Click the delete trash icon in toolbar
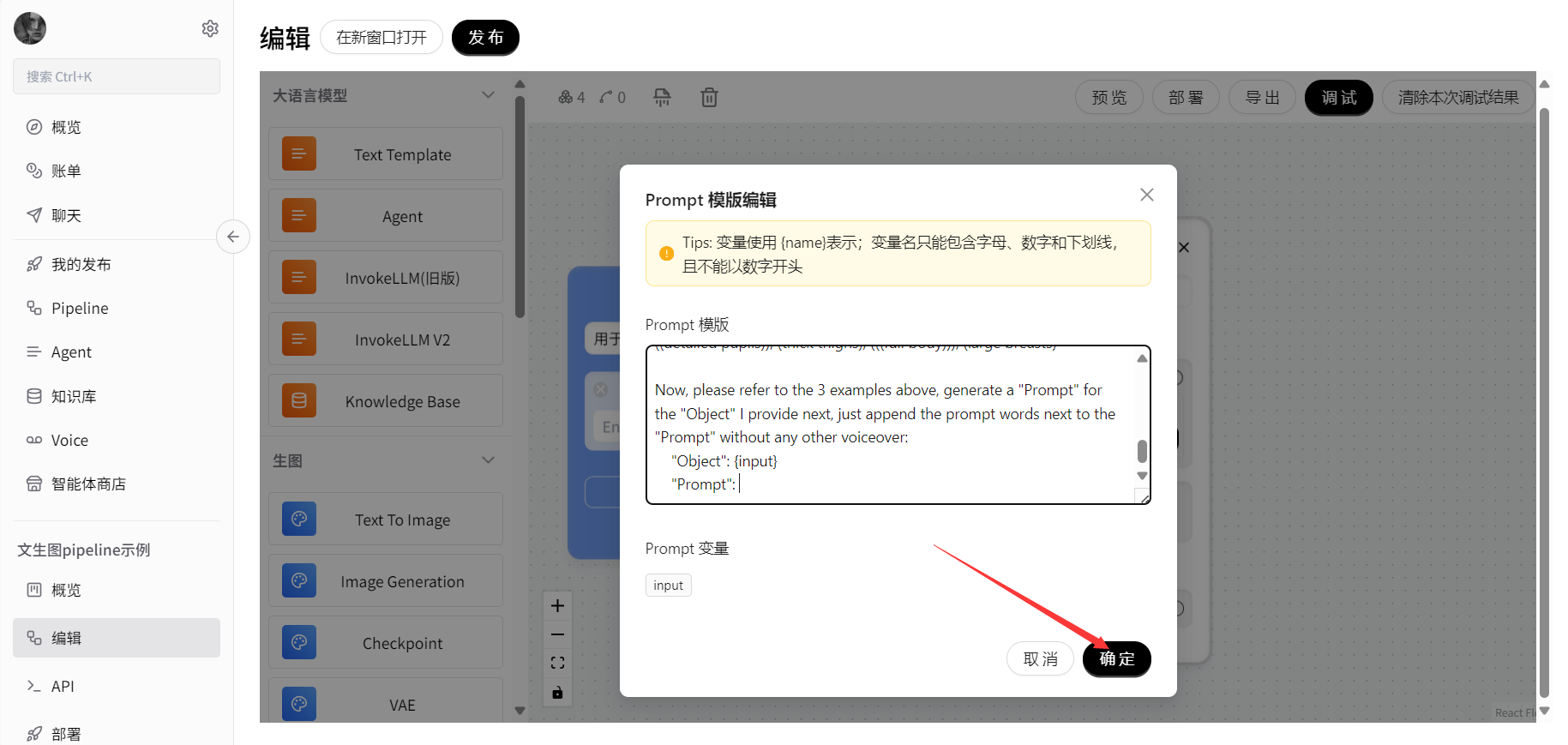This screenshot has height=745, width=1568. pyautogui.click(x=709, y=98)
